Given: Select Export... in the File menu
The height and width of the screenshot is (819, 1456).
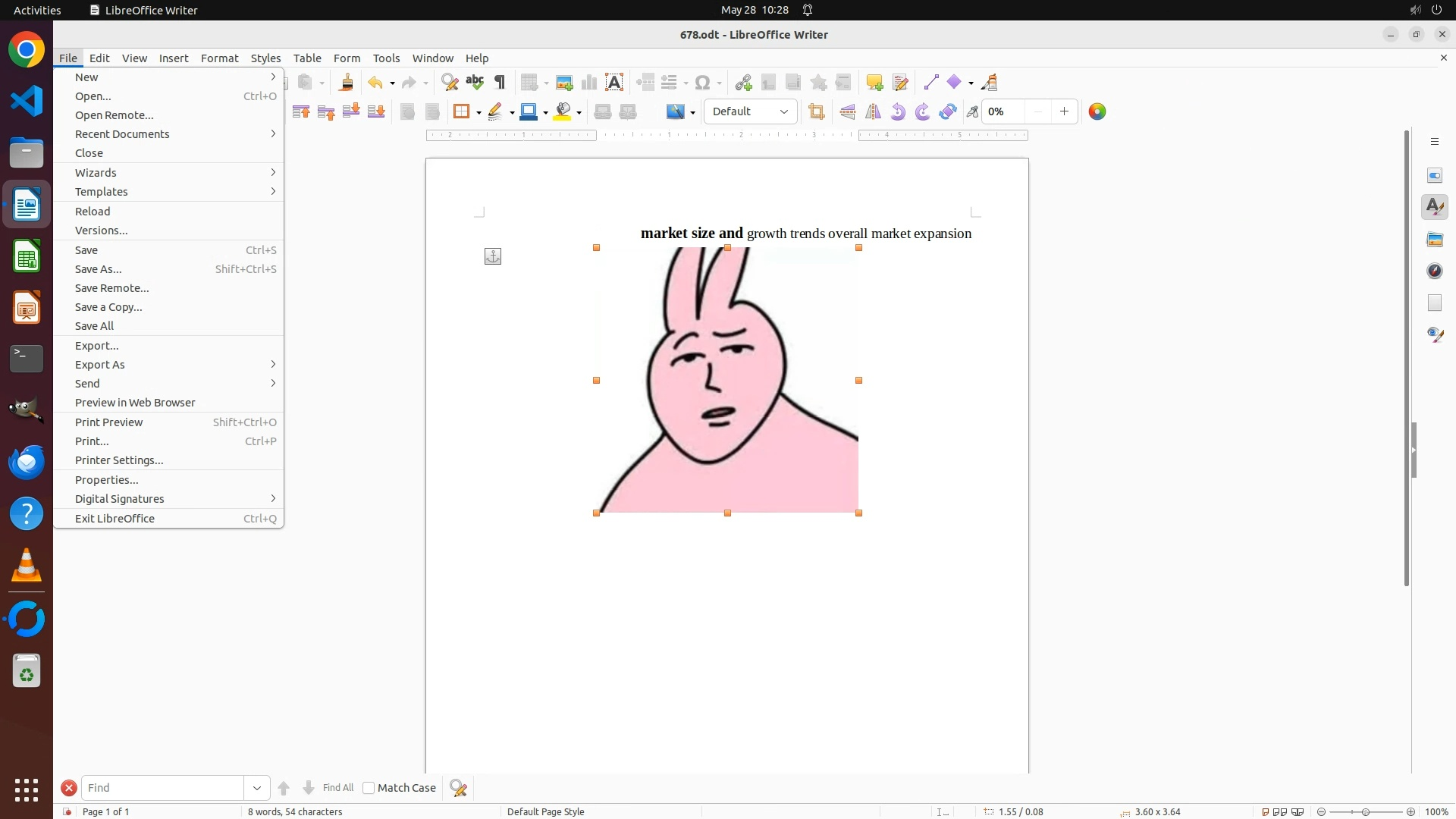Looking at the screenshot, I should 97,346.
